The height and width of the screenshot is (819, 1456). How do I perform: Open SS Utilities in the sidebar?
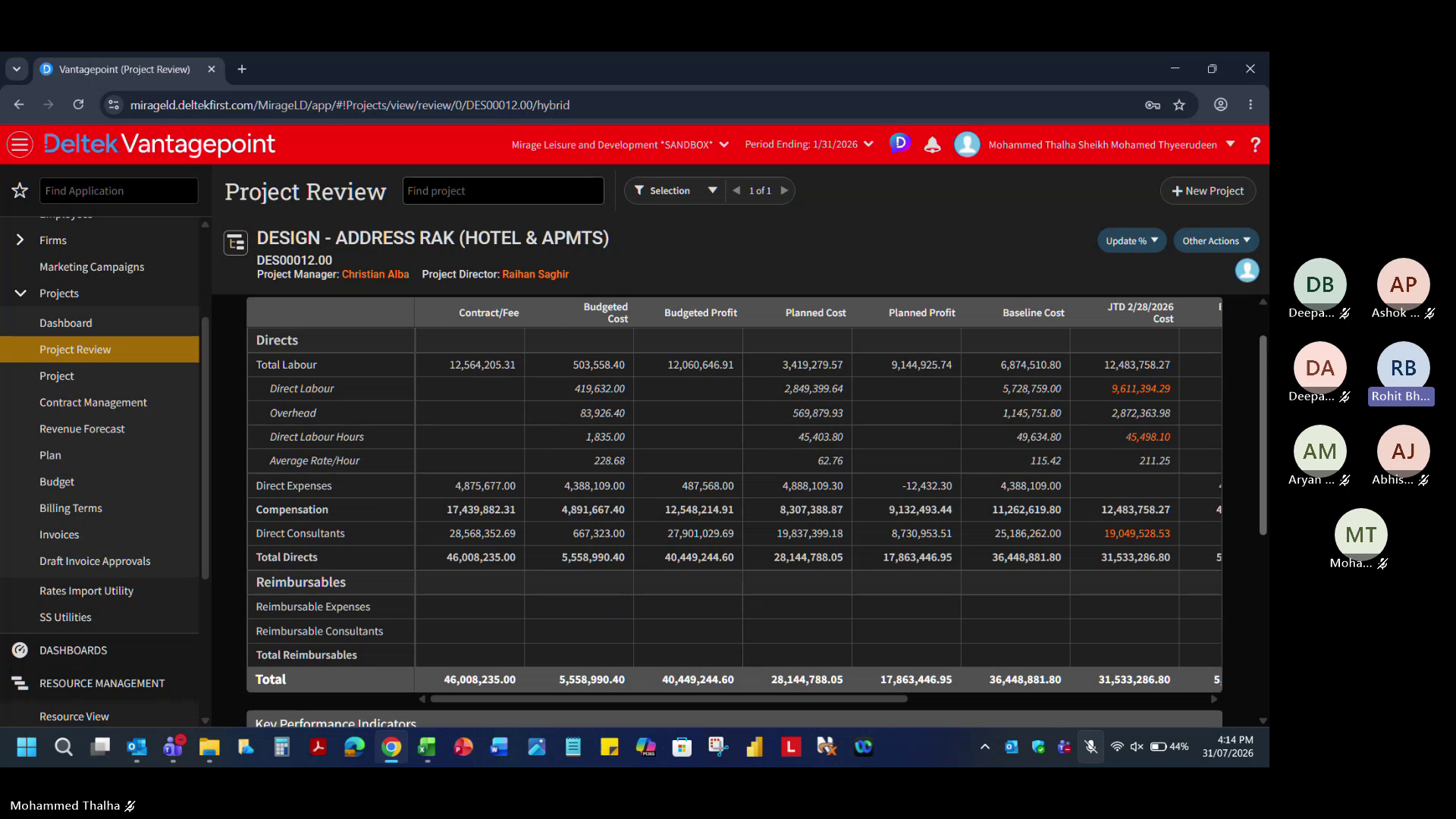(65, 617)
